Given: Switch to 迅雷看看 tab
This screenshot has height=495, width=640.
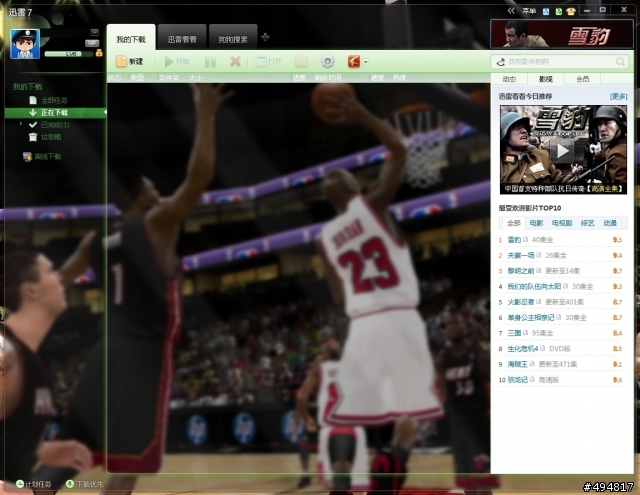Looking at the screenshot, I should click(x=182, y=39).
